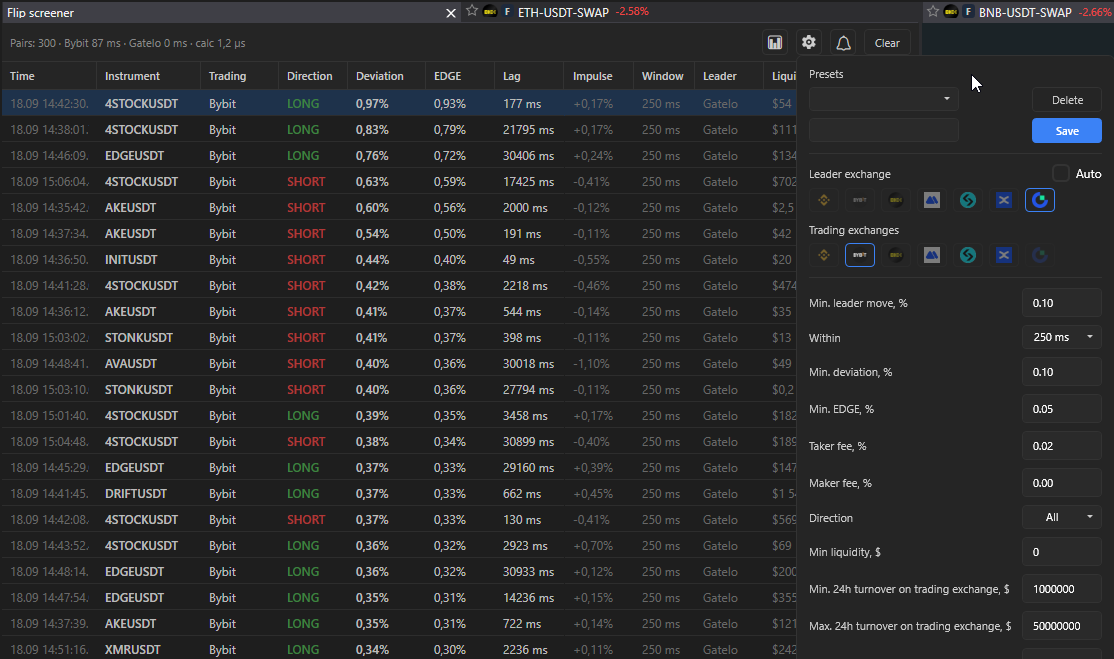This screenshot has width=1114, height=659.
Task: Select Bitget as leader exchange
Action: [968, 200]
